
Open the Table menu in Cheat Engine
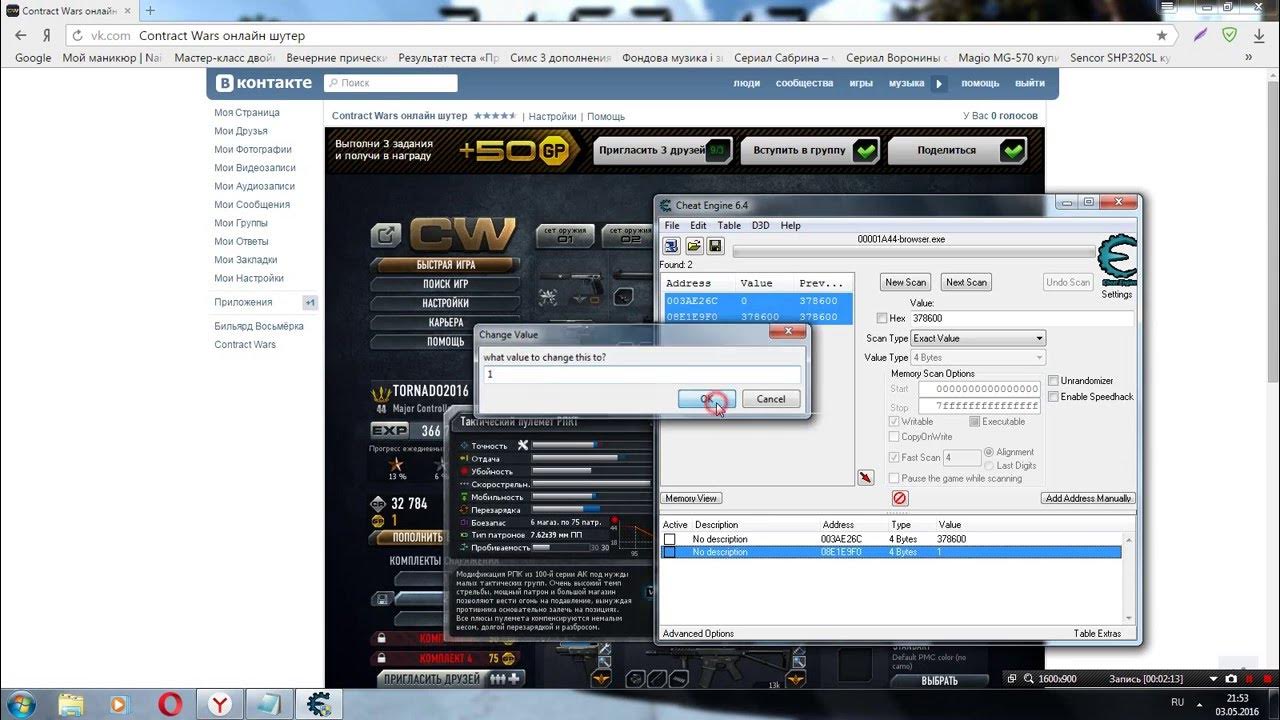pyautogui.click(x=729, y=225)
